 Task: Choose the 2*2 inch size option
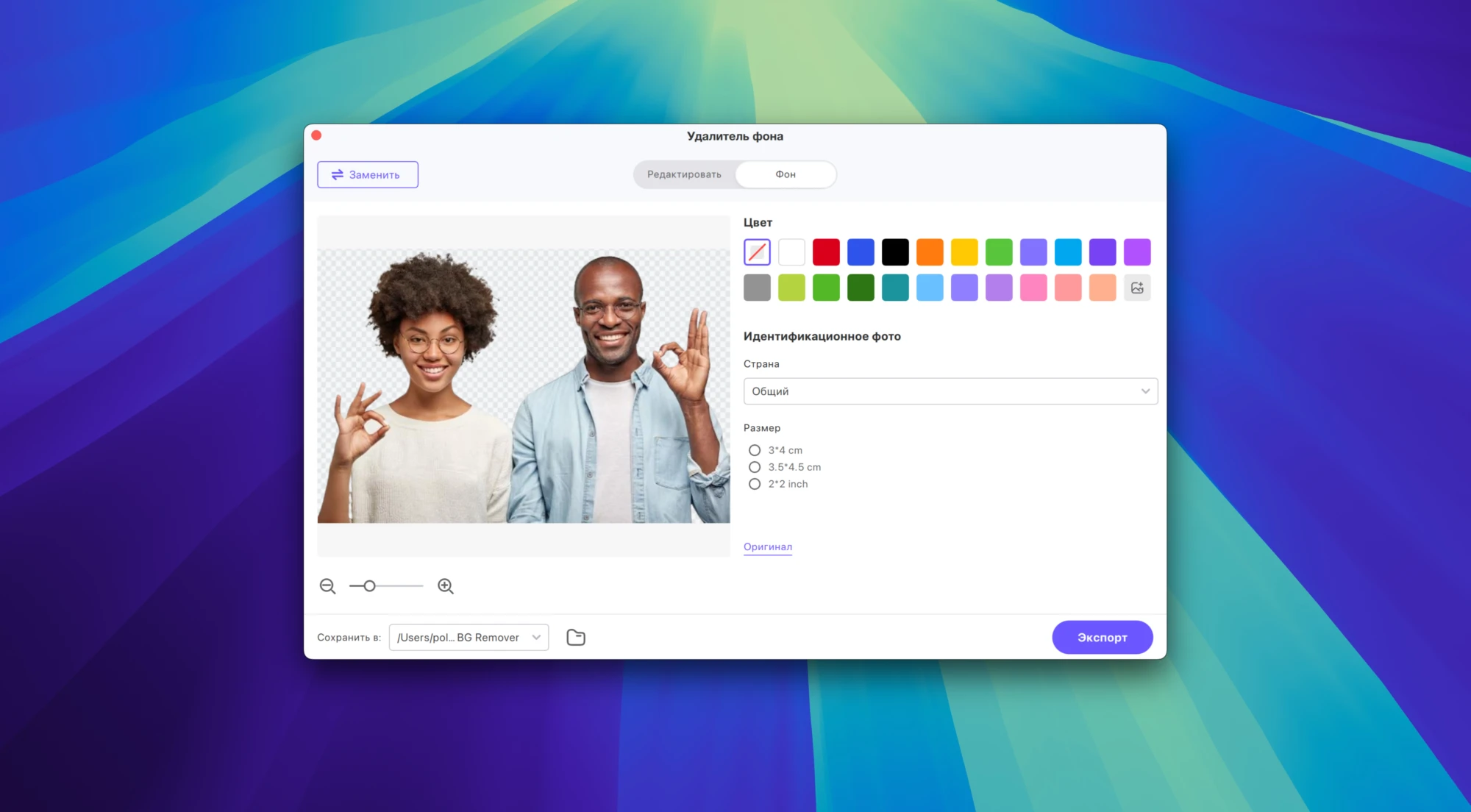click(x=755, y=484)
